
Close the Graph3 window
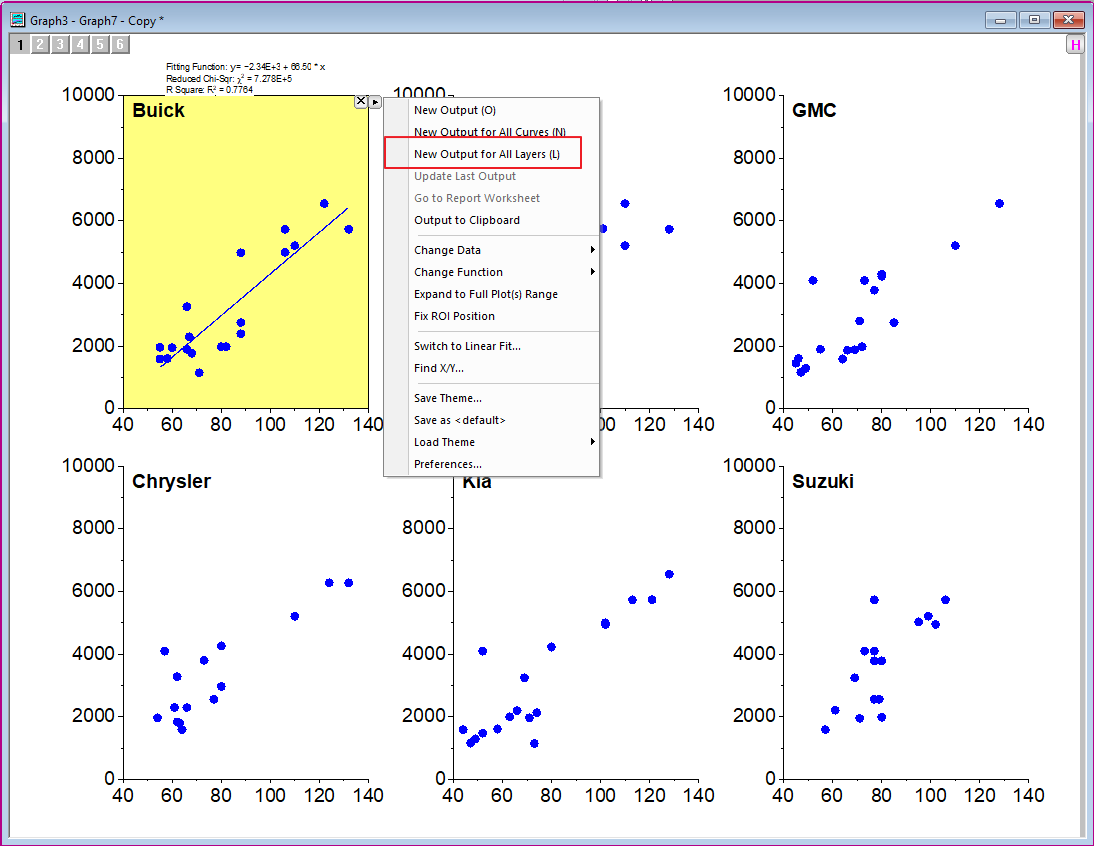(x=1068, y=20)
